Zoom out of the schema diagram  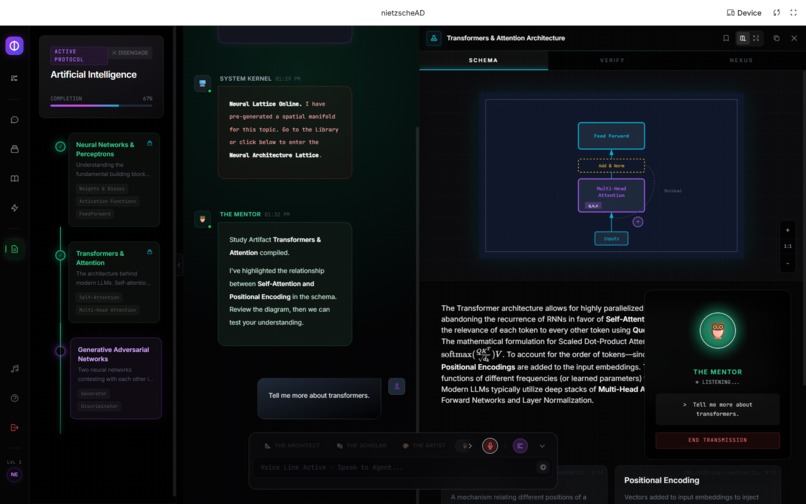[787, 263]
